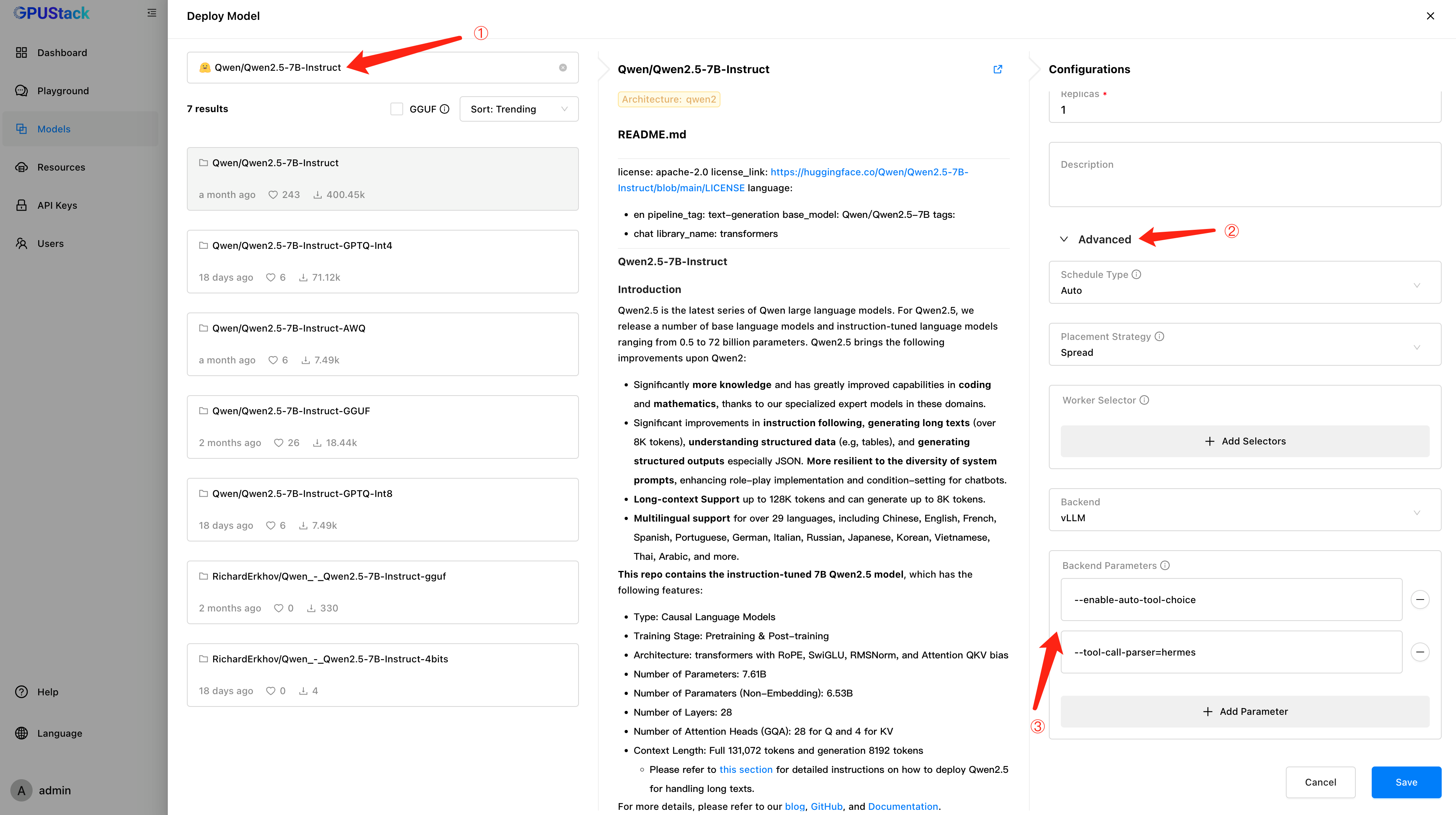Go to the Models section
This screenshot has width=1456, height=815.
point(80,129)
